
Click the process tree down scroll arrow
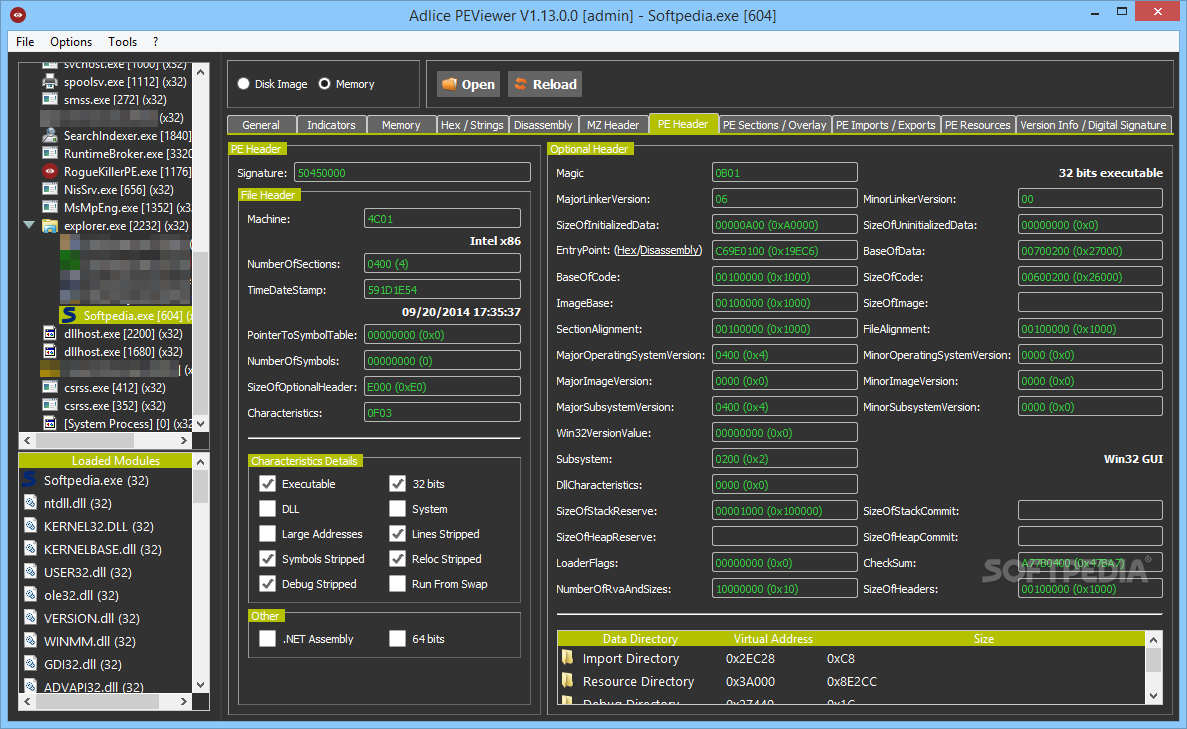pyautogui.click(x=201, y=423)
